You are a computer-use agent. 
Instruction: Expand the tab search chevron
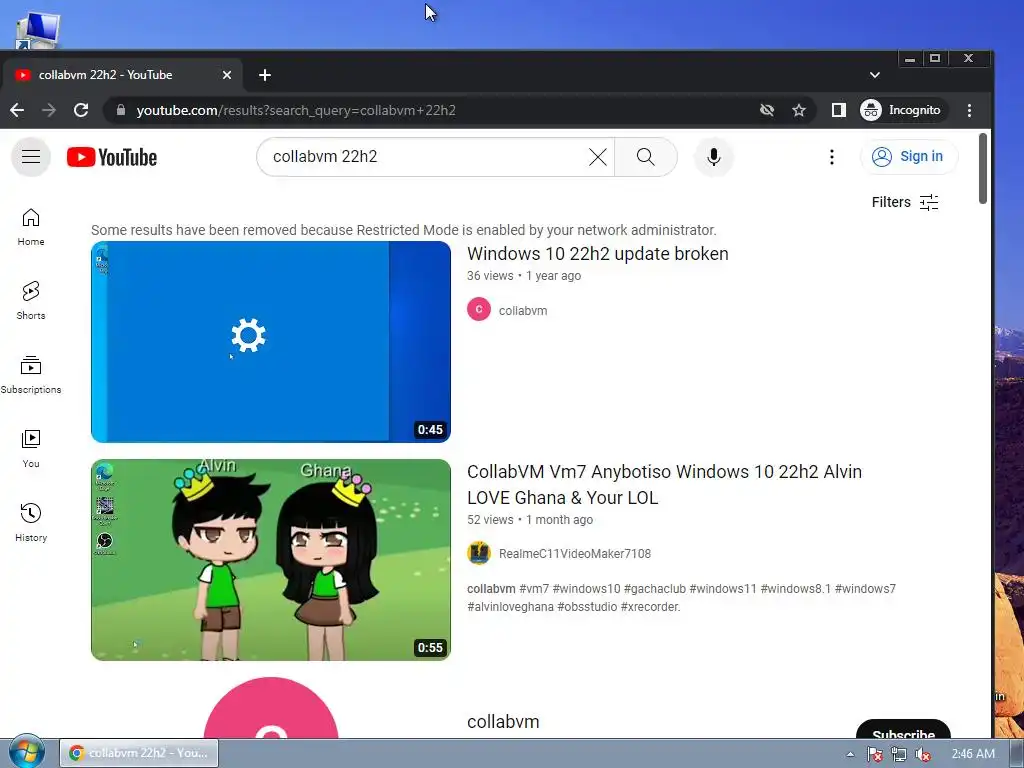874,75
